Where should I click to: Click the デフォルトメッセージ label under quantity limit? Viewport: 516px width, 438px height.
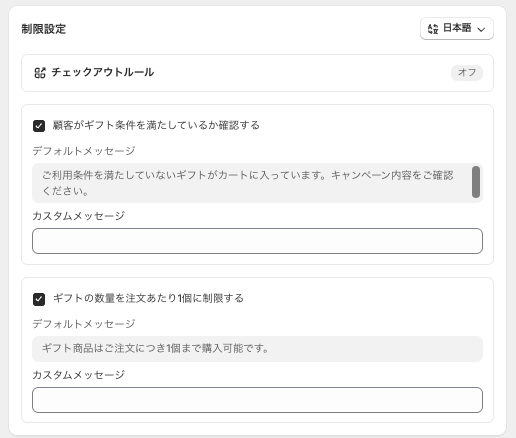[84, 324]
